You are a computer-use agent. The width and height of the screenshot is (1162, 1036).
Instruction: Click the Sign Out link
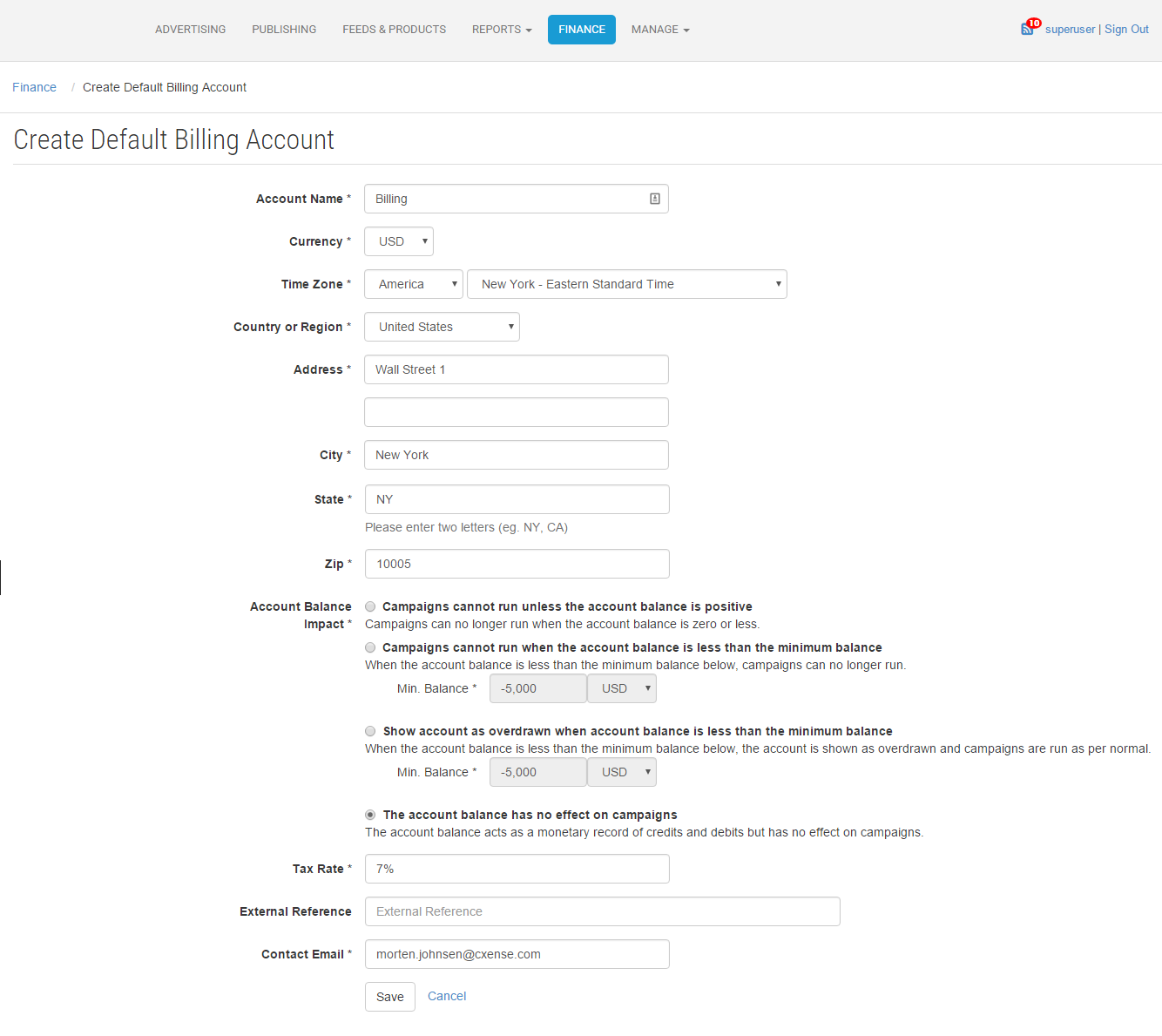click(x=1126, y=29)
